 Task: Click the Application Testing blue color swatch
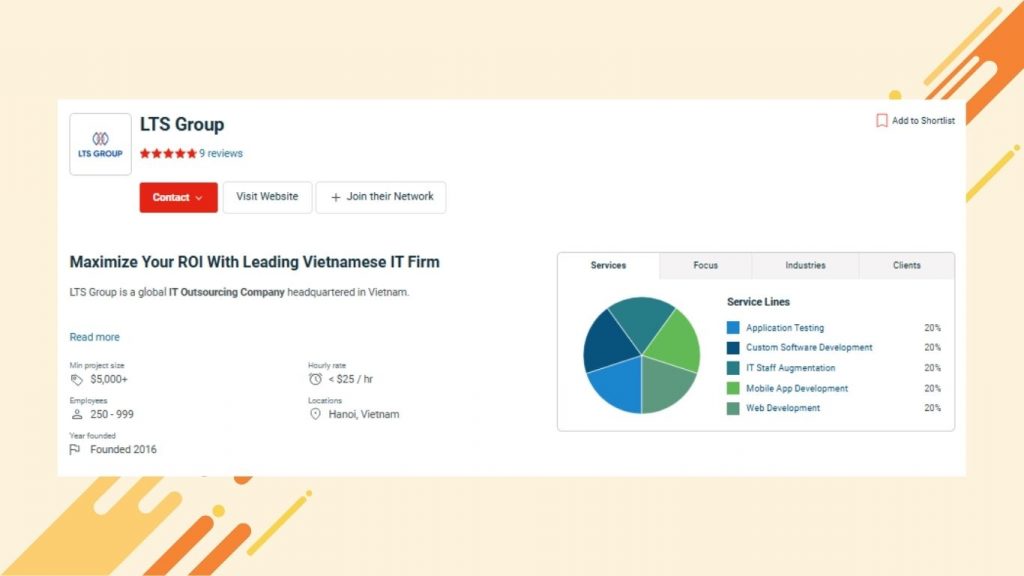(x=733, y=328)
